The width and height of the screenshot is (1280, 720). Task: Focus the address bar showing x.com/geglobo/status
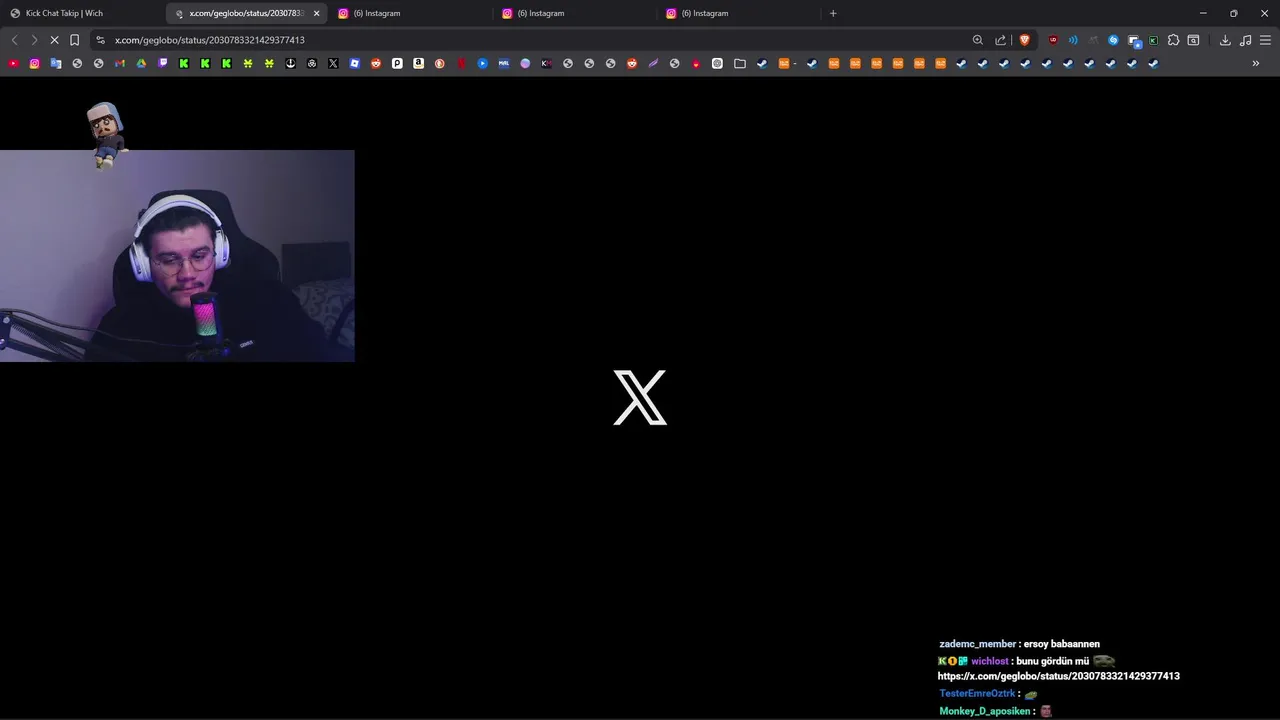coord(540,40)
